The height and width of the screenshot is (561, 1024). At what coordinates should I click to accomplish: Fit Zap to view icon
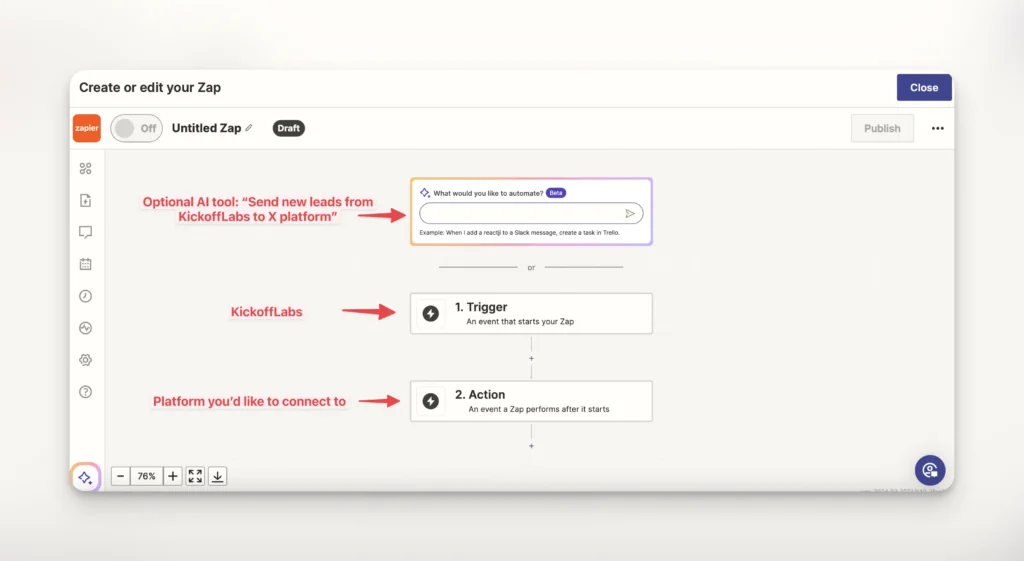(x=195, y=476)
